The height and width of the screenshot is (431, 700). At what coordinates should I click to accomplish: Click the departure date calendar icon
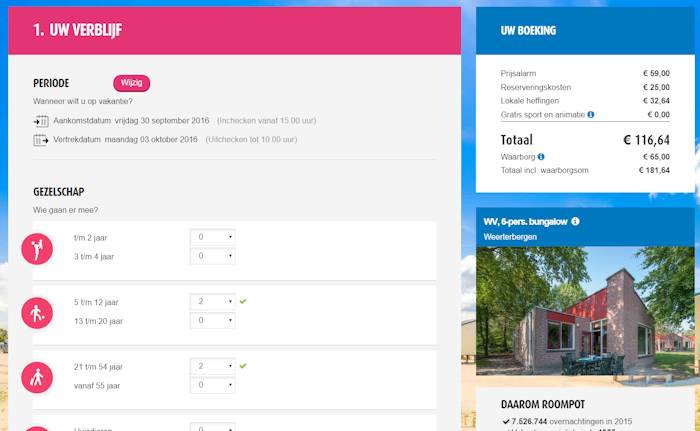[x=41, y=140]
